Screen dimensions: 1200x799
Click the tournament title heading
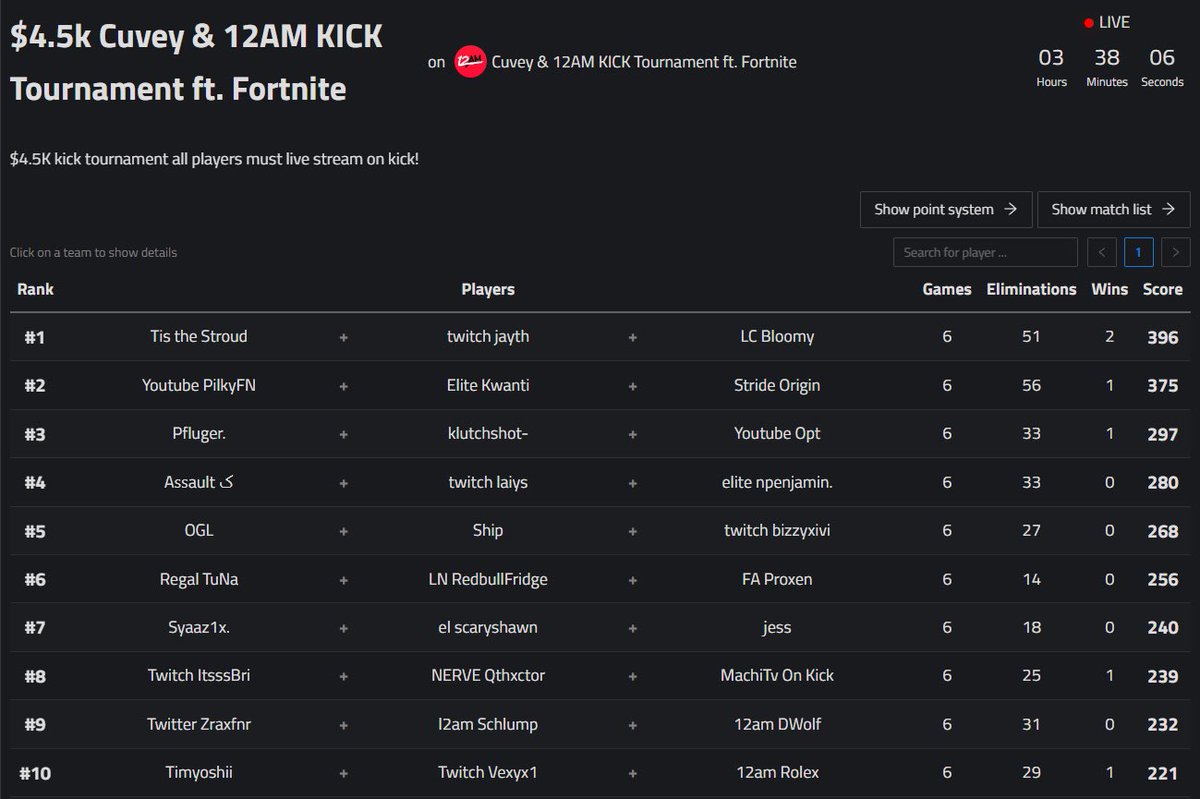tap(197, 62)
